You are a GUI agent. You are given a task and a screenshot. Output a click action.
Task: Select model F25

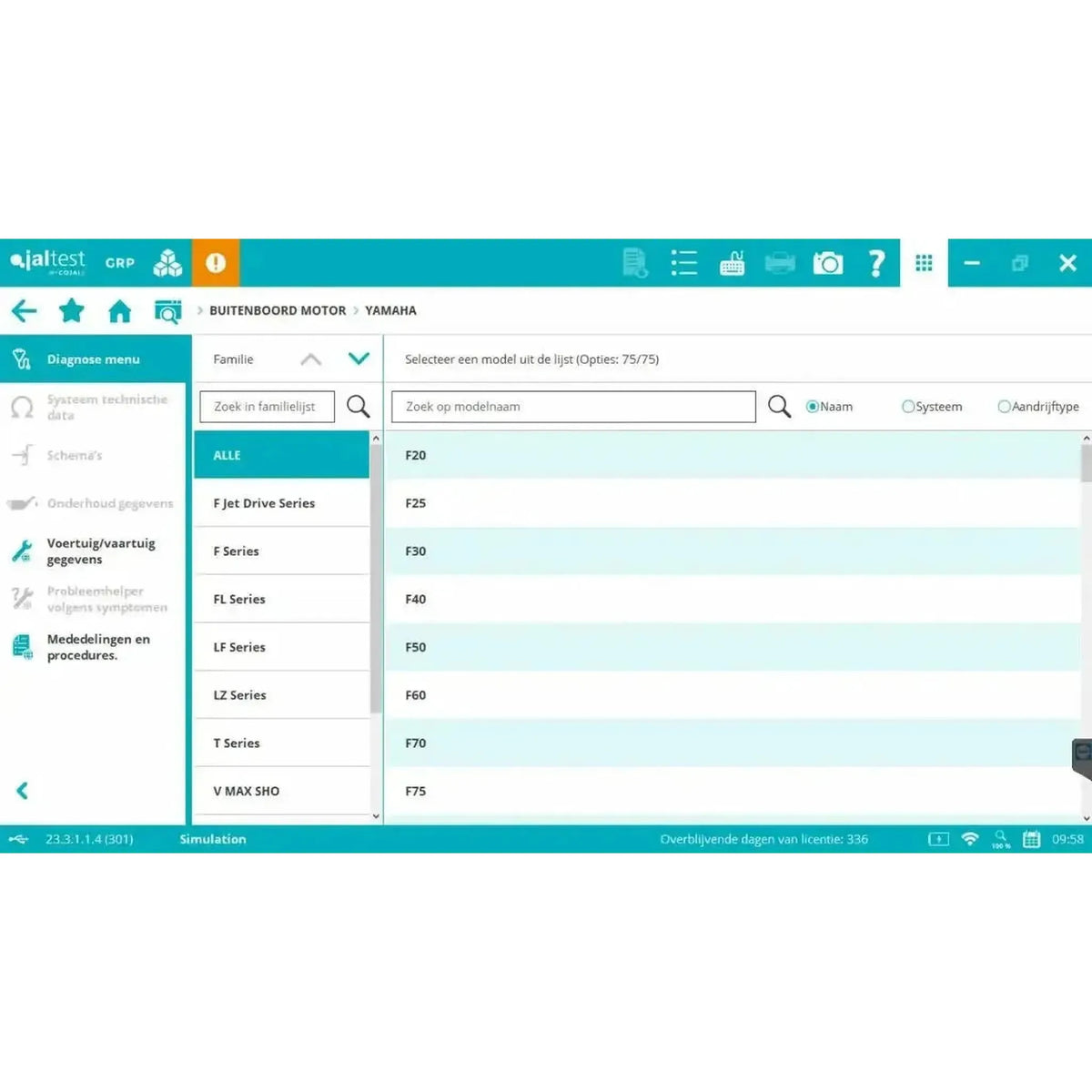pyautogui.click(x=733, y=503)
